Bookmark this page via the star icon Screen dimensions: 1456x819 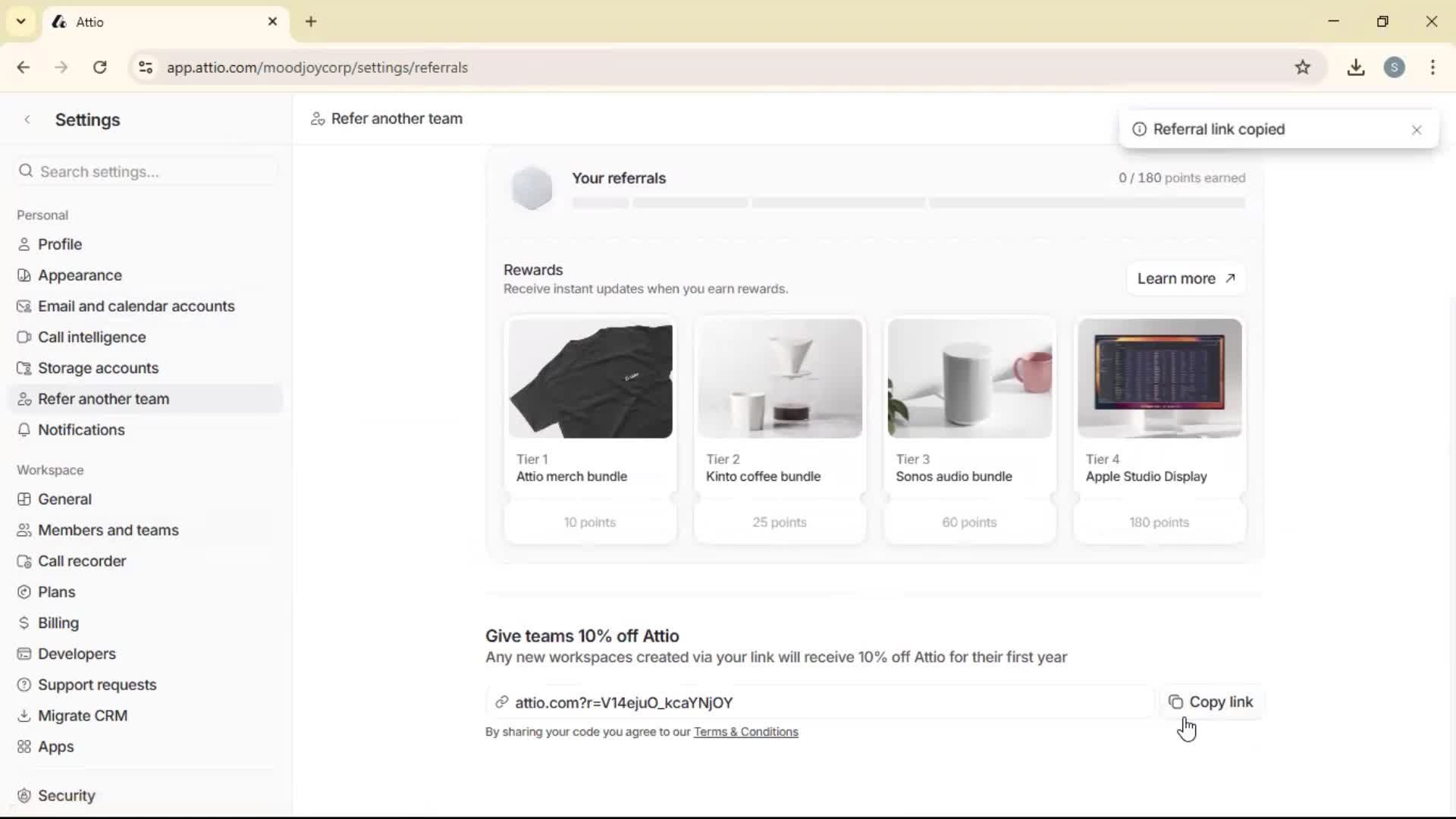click(x=1304, y=67)
